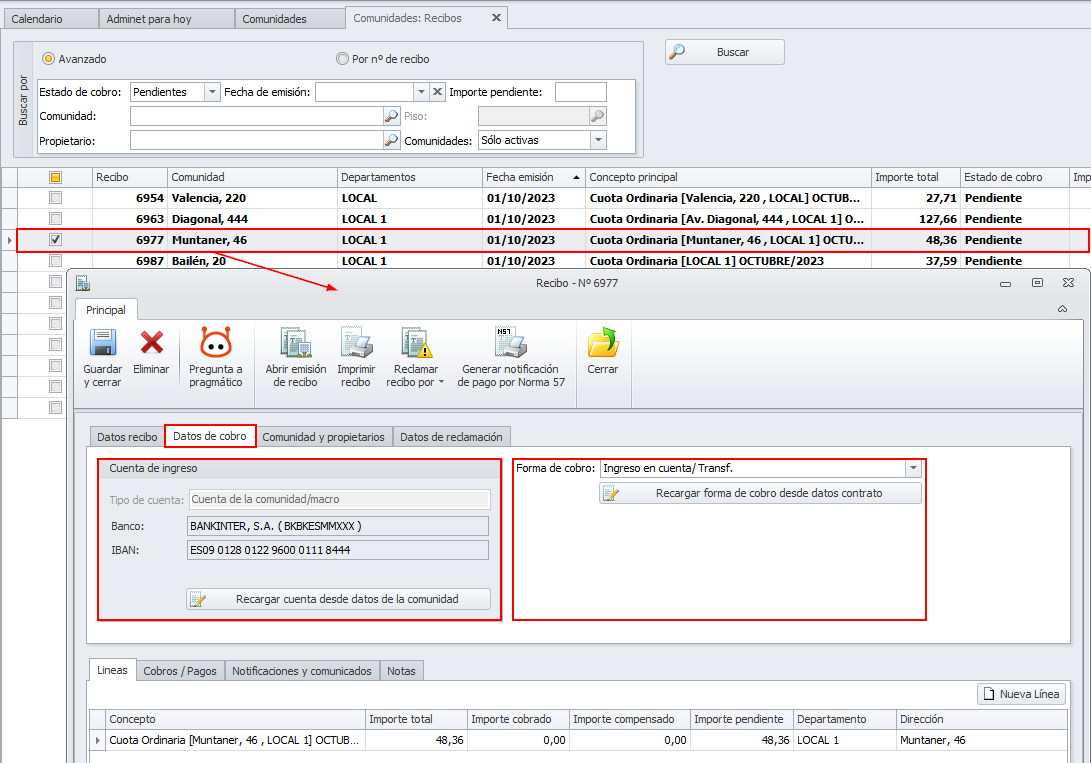1091x763 pixels.
Task: Click the red Eliminar X icon
Action: (x=151, y=343)
